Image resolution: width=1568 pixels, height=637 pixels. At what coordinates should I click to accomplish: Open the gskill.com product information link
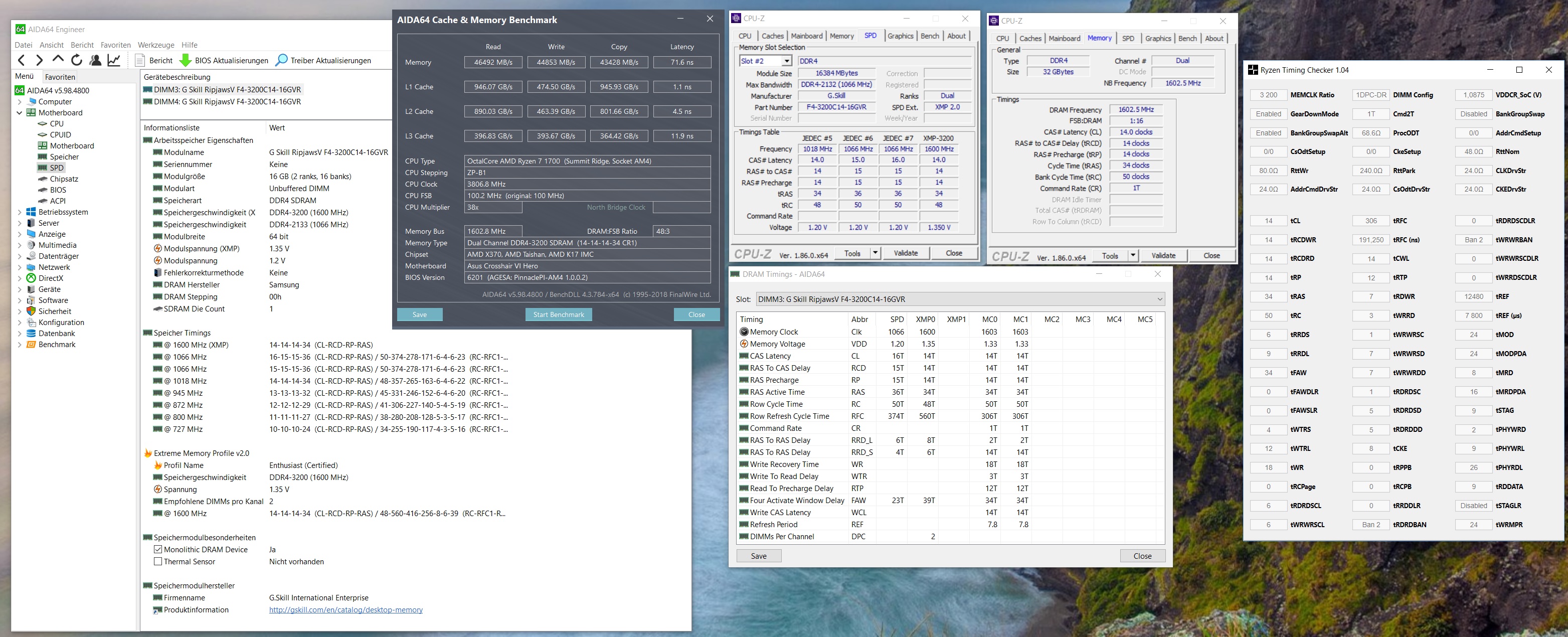click(345, 609)
